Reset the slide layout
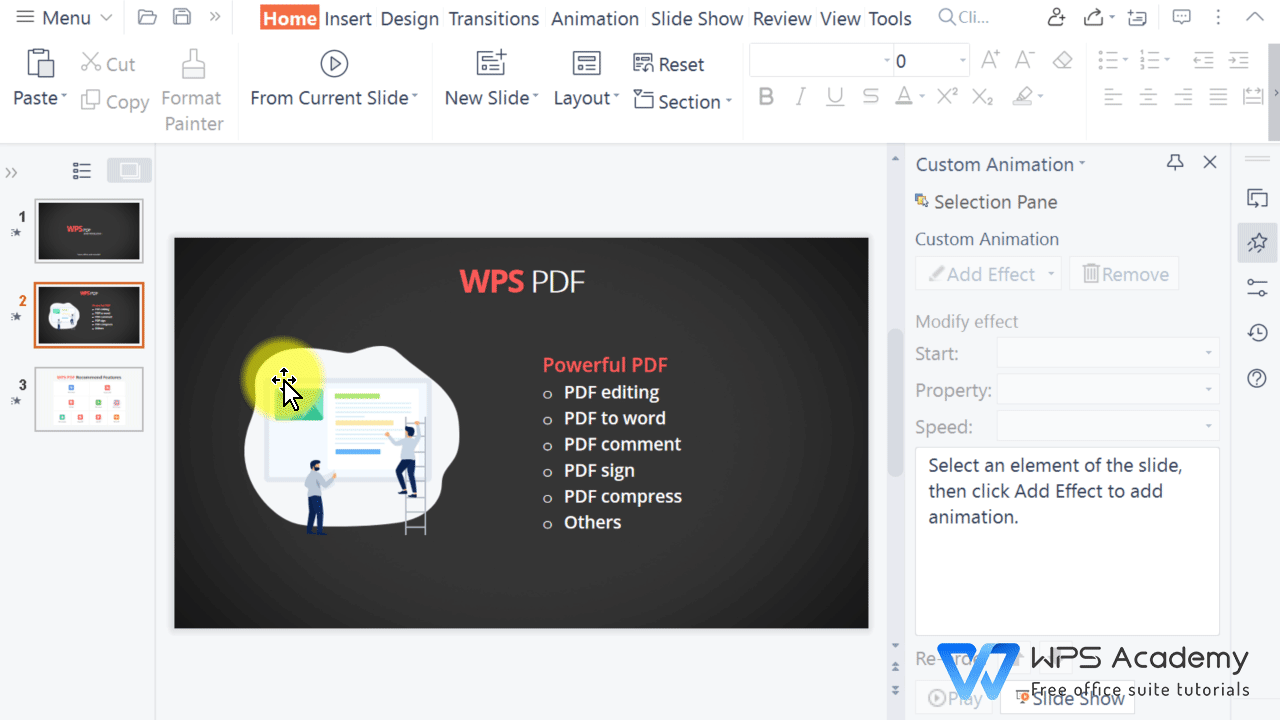Image resolution: width=1280 pixels, height=720 pixels. (x=669, y=64)
